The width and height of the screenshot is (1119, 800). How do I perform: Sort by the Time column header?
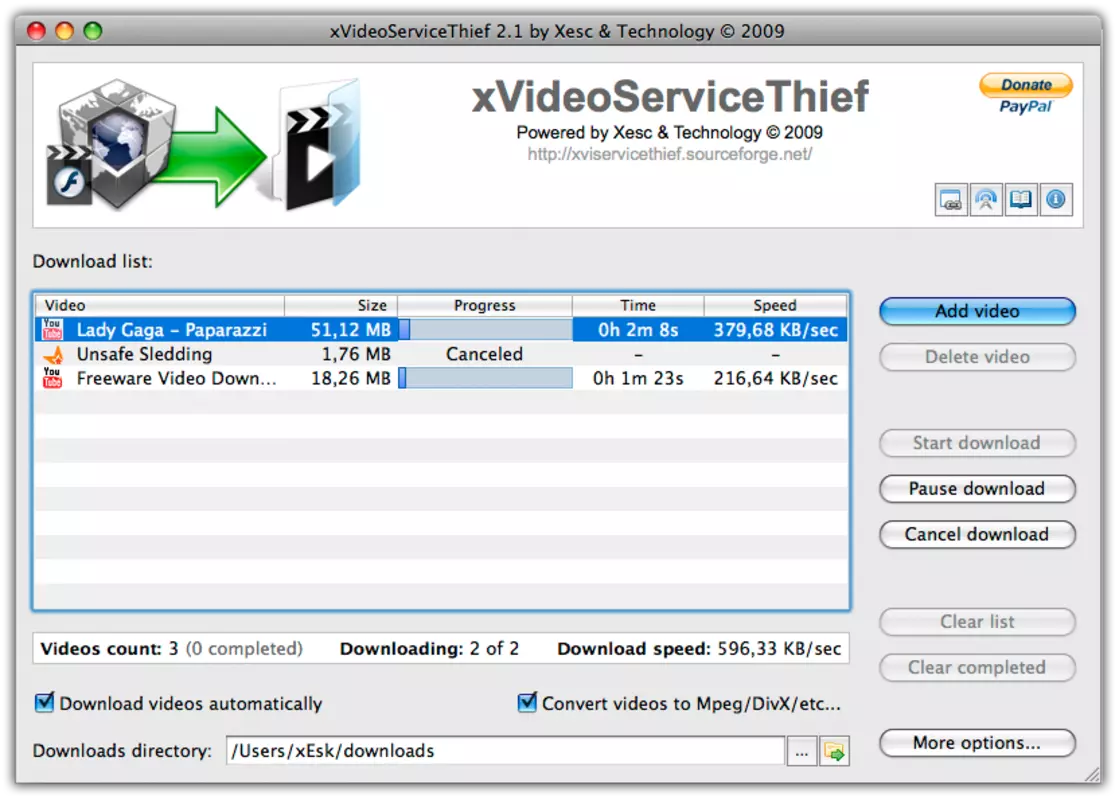pos(638,305)
